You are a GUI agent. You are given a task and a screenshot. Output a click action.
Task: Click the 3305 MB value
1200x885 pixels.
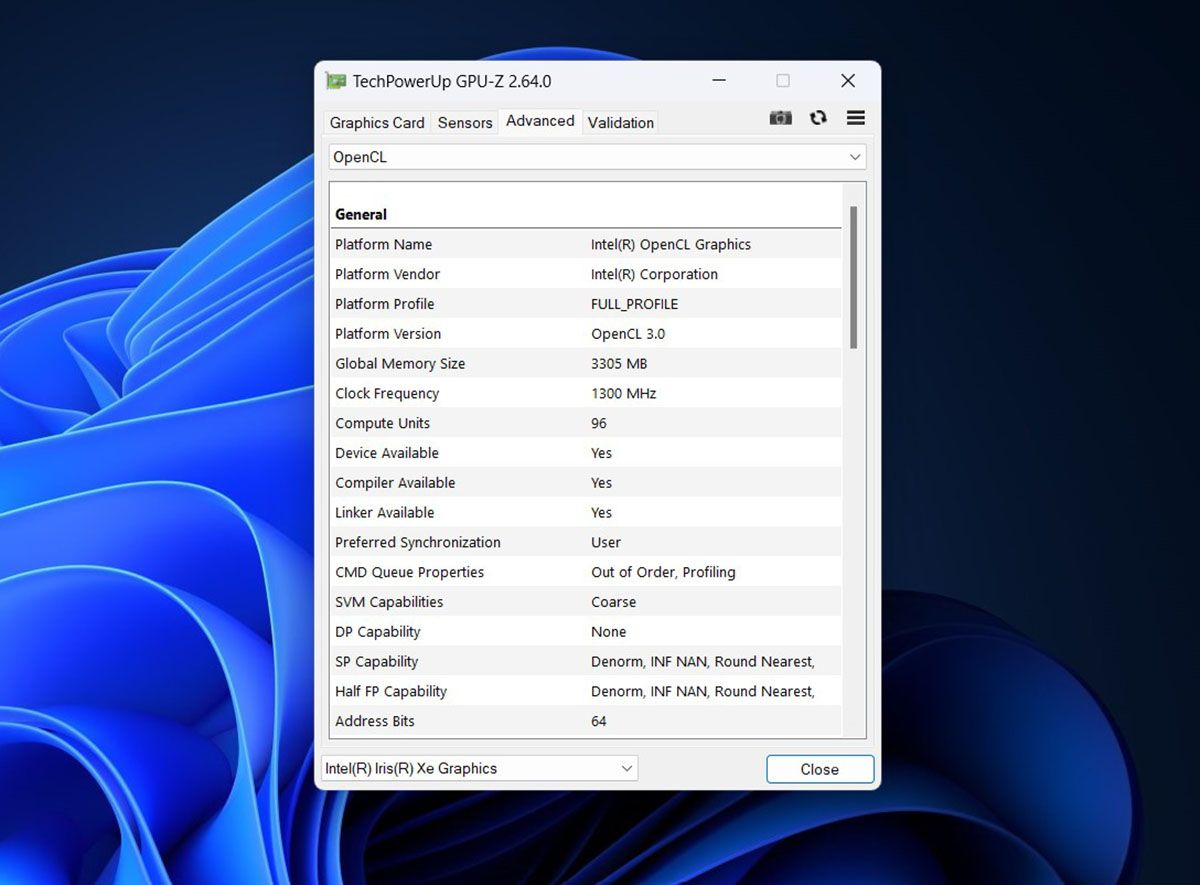pos(619,364)
